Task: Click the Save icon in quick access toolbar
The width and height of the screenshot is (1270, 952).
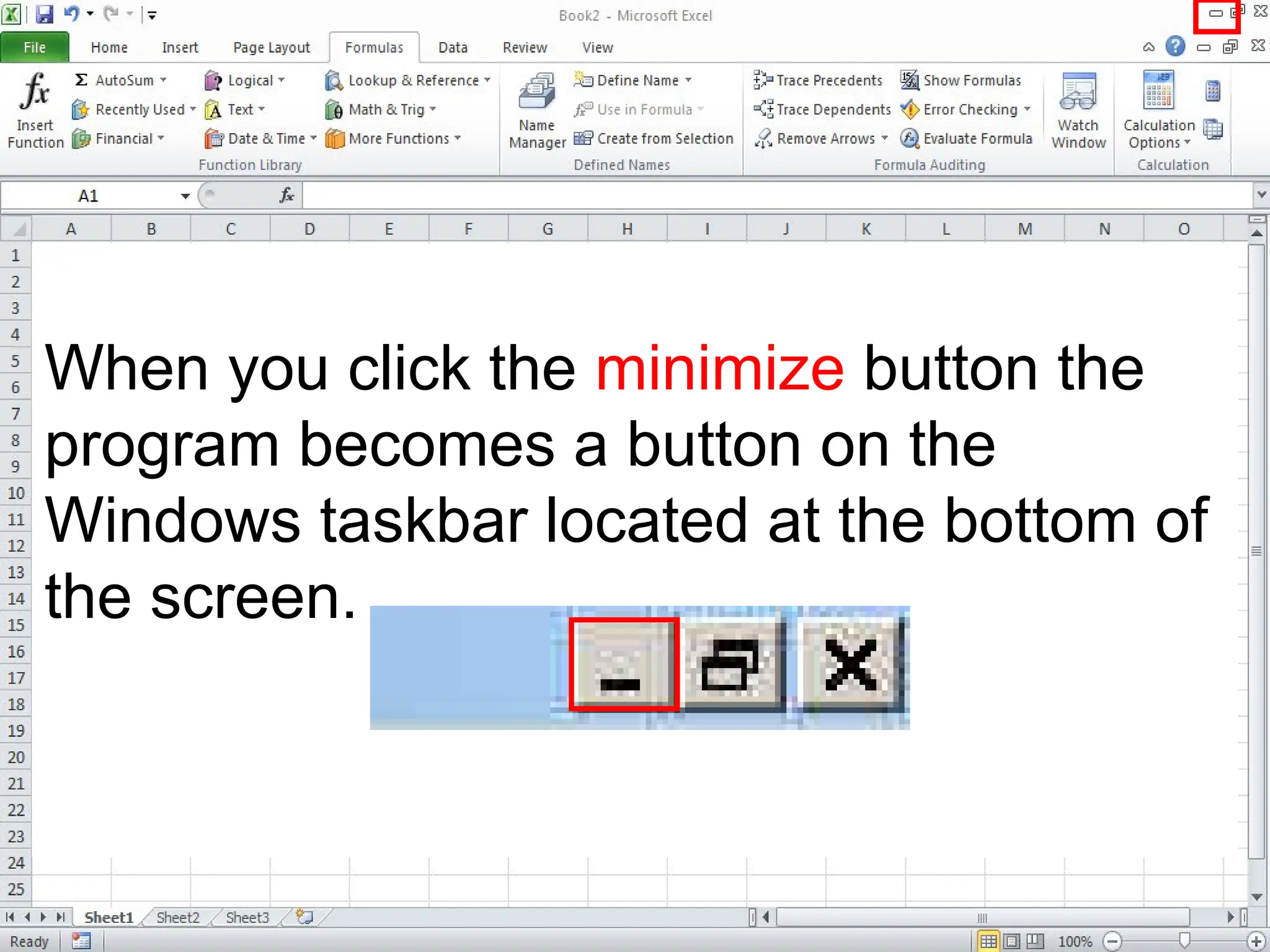Action: click(45, 14)
